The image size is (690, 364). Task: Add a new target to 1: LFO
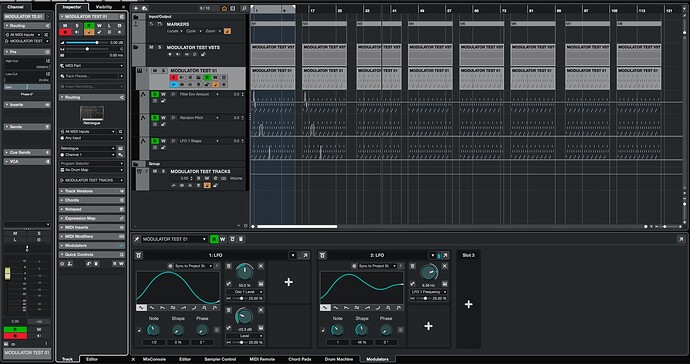coord(289,282)
